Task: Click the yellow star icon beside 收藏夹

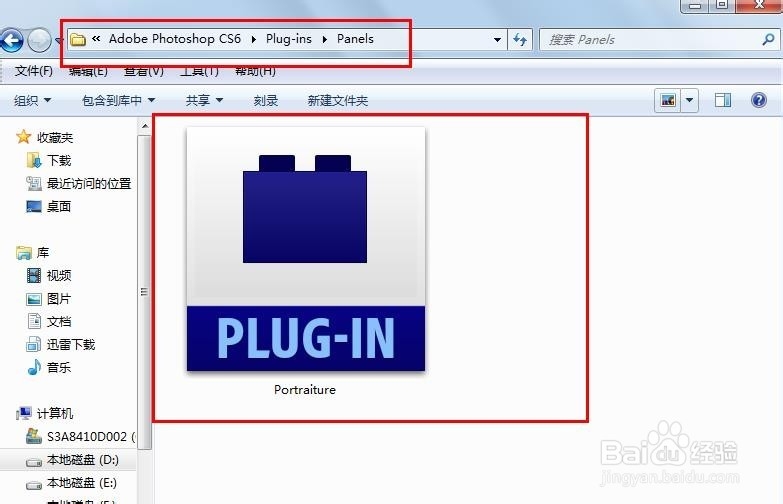Action: tap(23, 137)
